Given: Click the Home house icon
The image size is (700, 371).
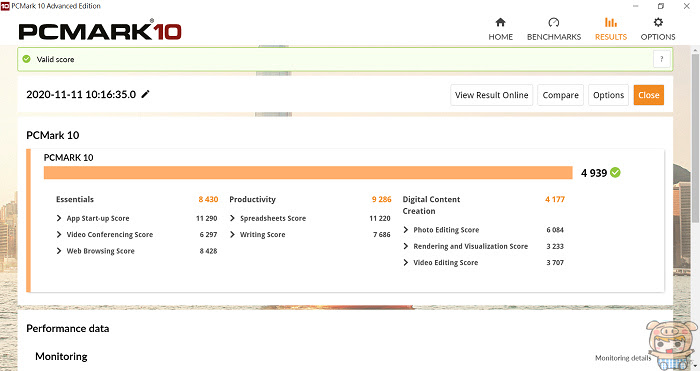Looking at the screenshot, I should click(x=500, y=22).
